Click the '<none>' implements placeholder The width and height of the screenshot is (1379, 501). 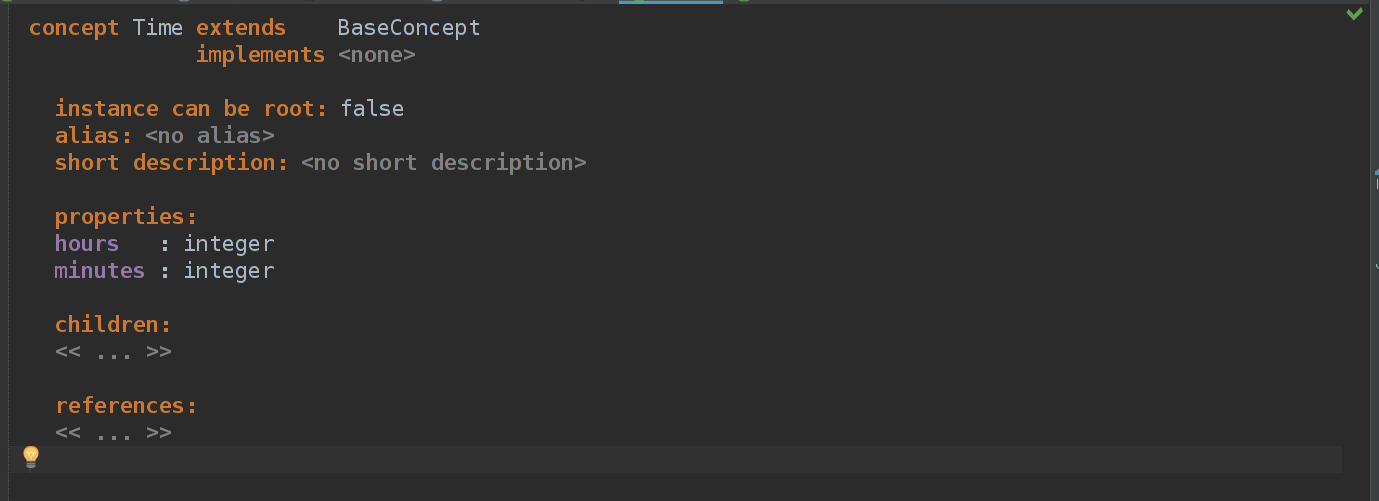377,55
